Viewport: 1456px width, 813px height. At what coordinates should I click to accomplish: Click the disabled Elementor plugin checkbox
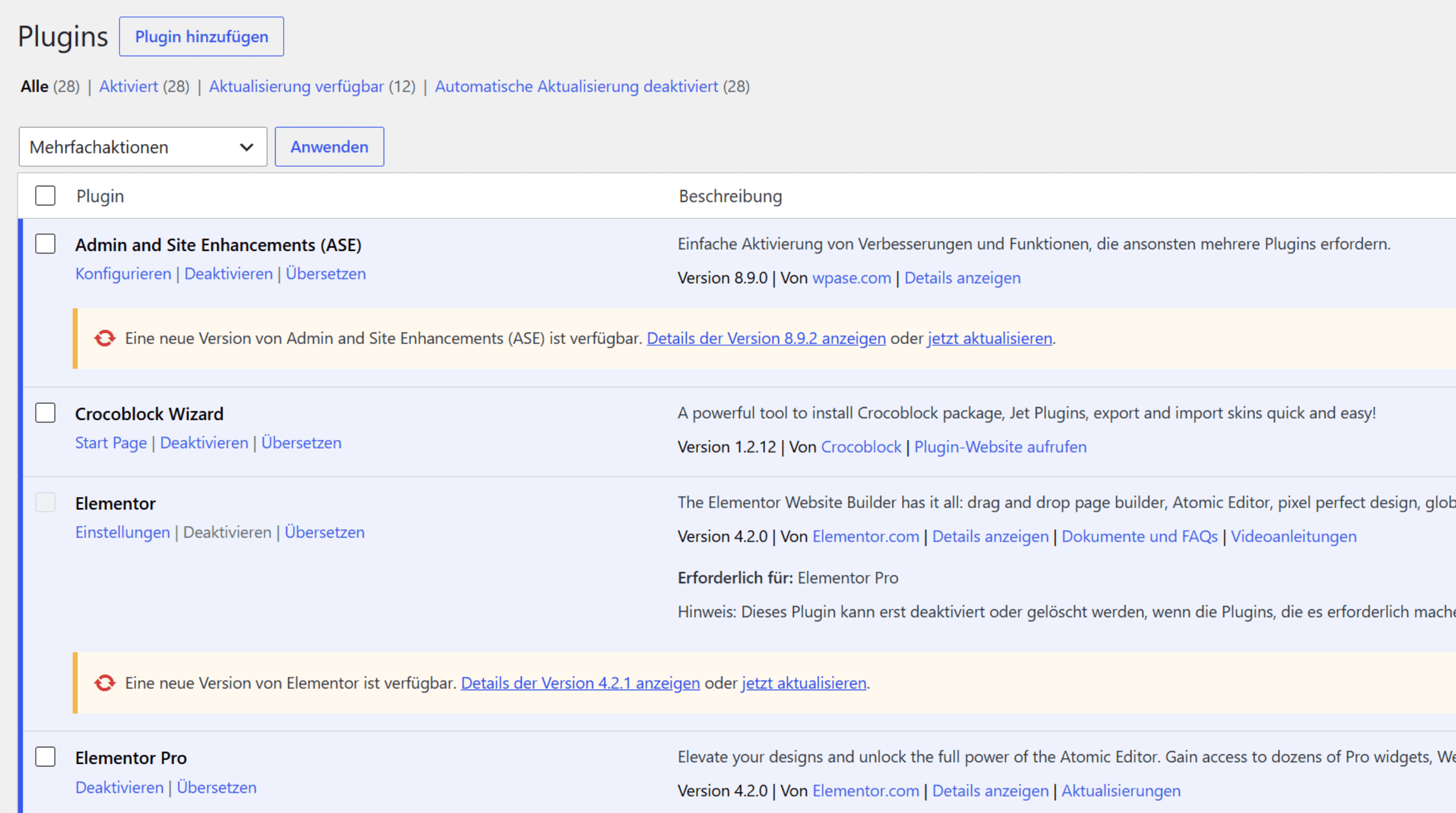click(45, 502)
